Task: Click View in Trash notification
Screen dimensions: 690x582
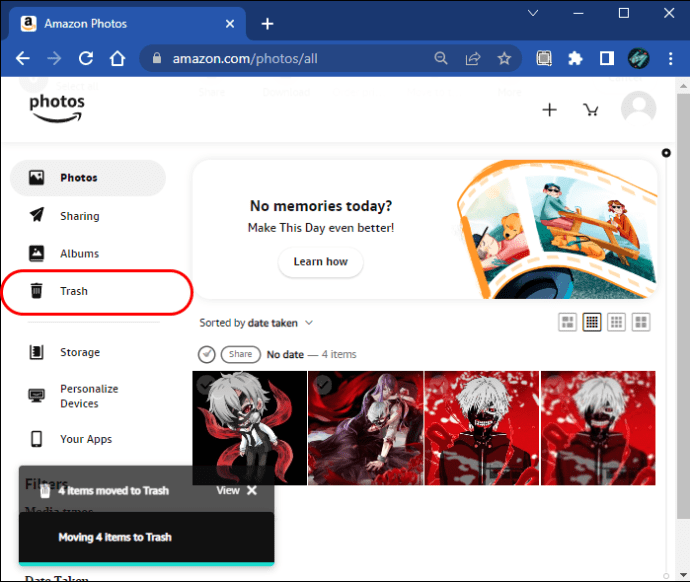Action: click(x=228, y=491)
